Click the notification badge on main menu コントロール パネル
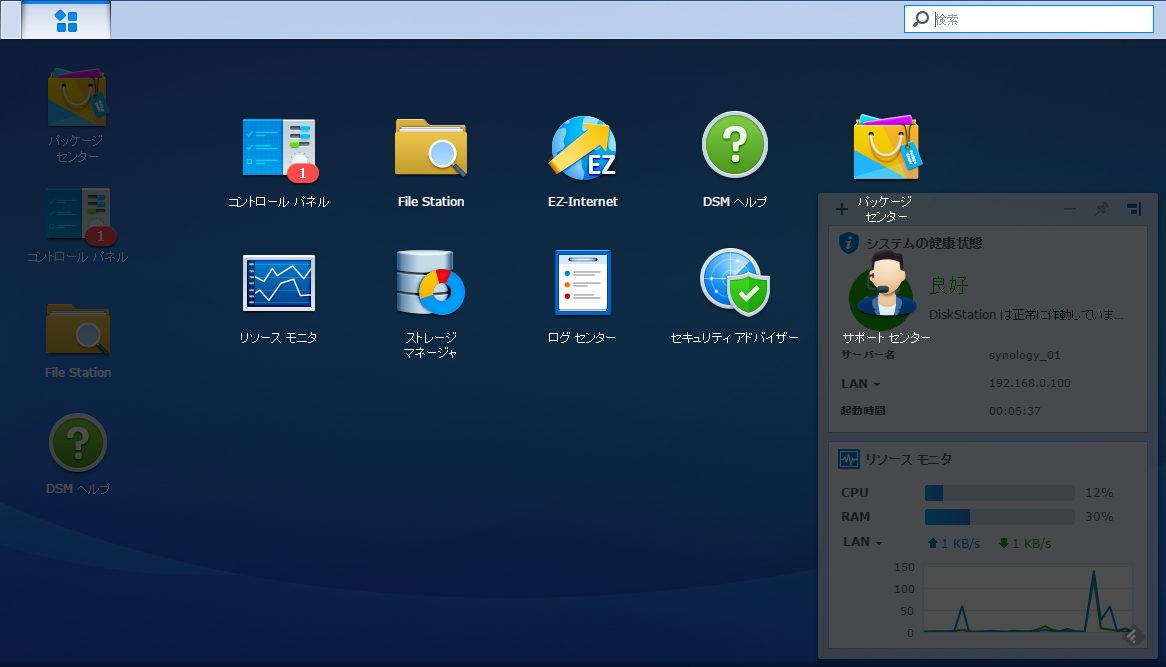 (303, 173)
